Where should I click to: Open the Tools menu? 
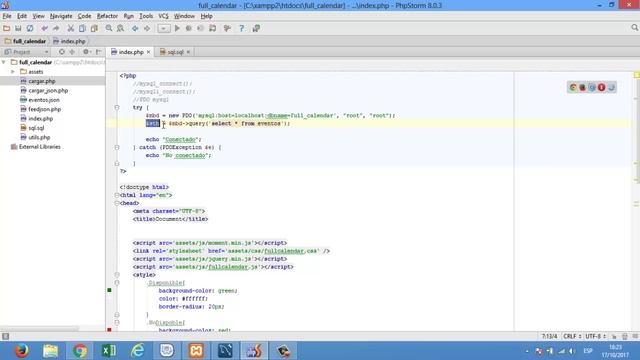tap(146, 16)
